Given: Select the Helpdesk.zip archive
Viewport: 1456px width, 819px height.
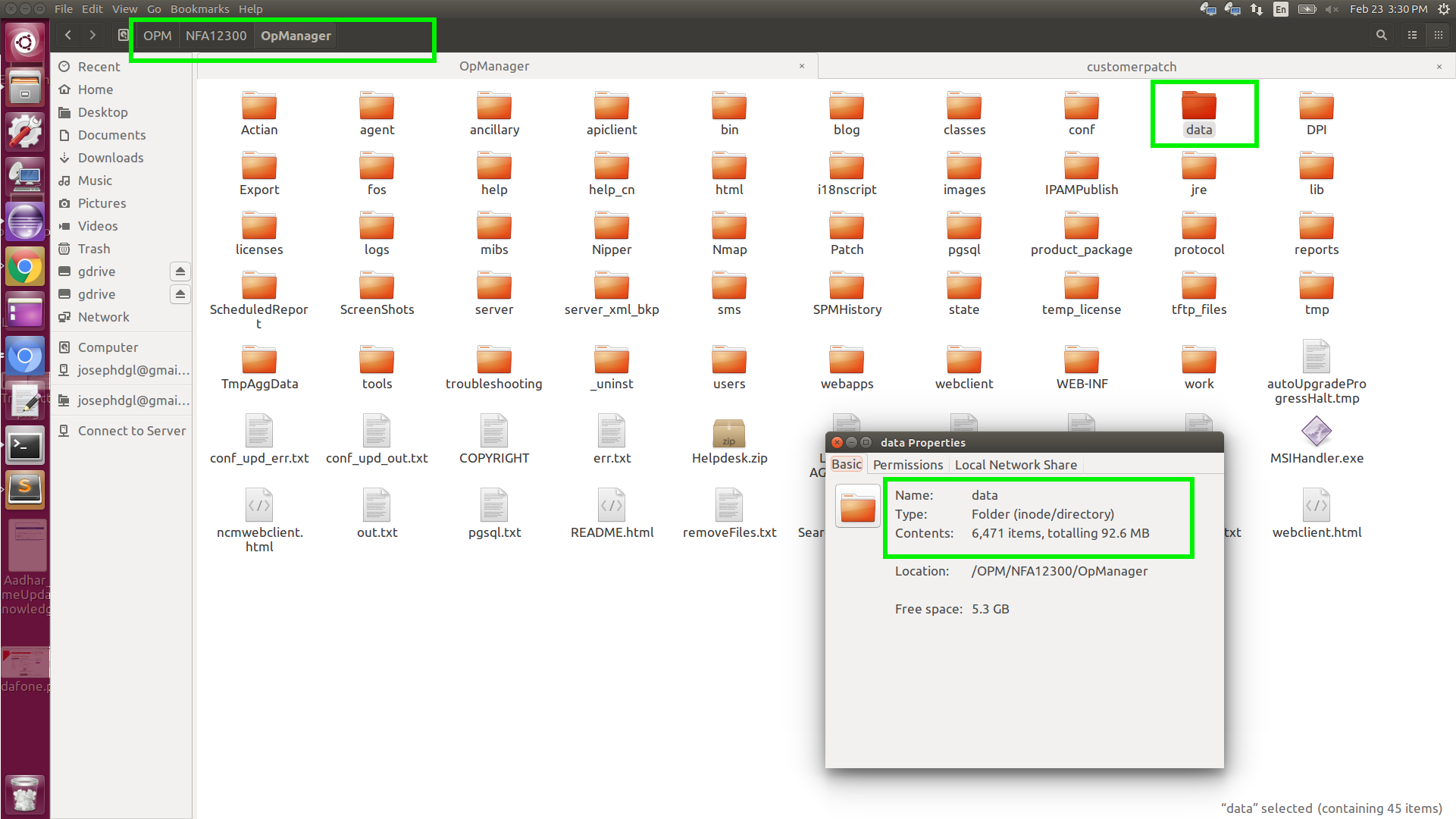Looking at the screenshot, I should (729, 441).
